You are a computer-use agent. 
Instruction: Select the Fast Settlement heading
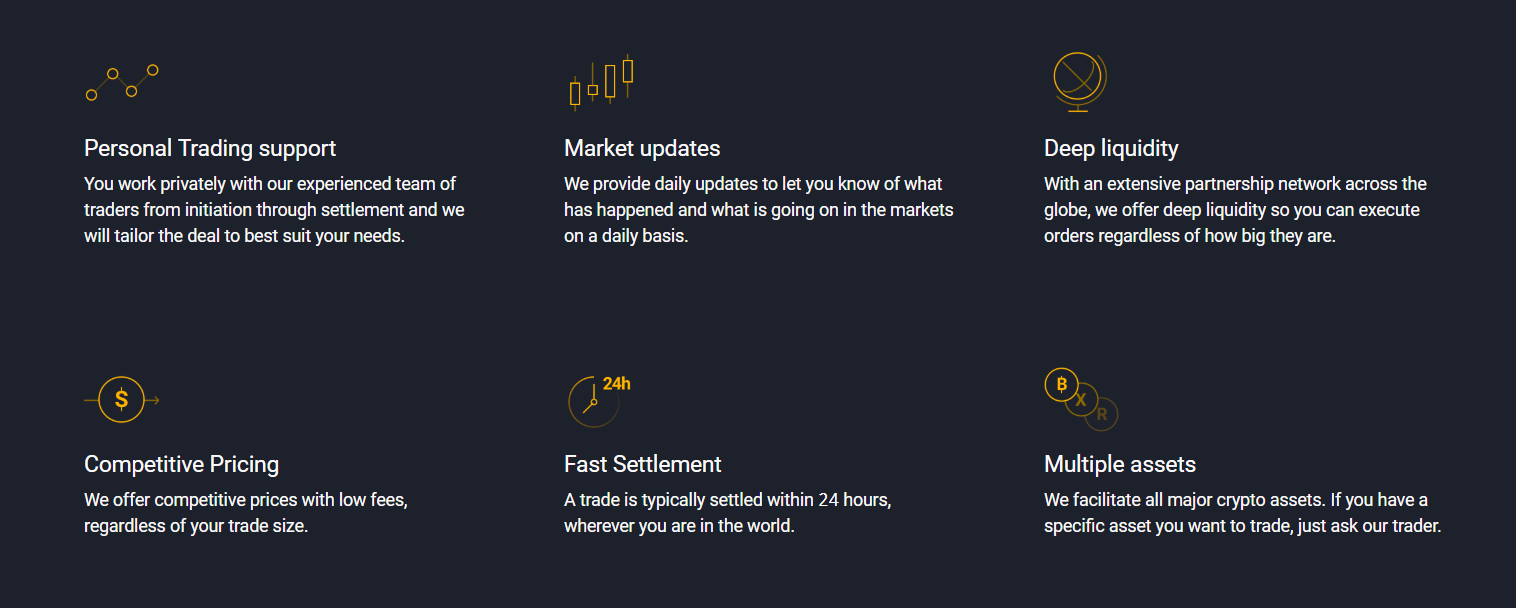coord(643,464)
